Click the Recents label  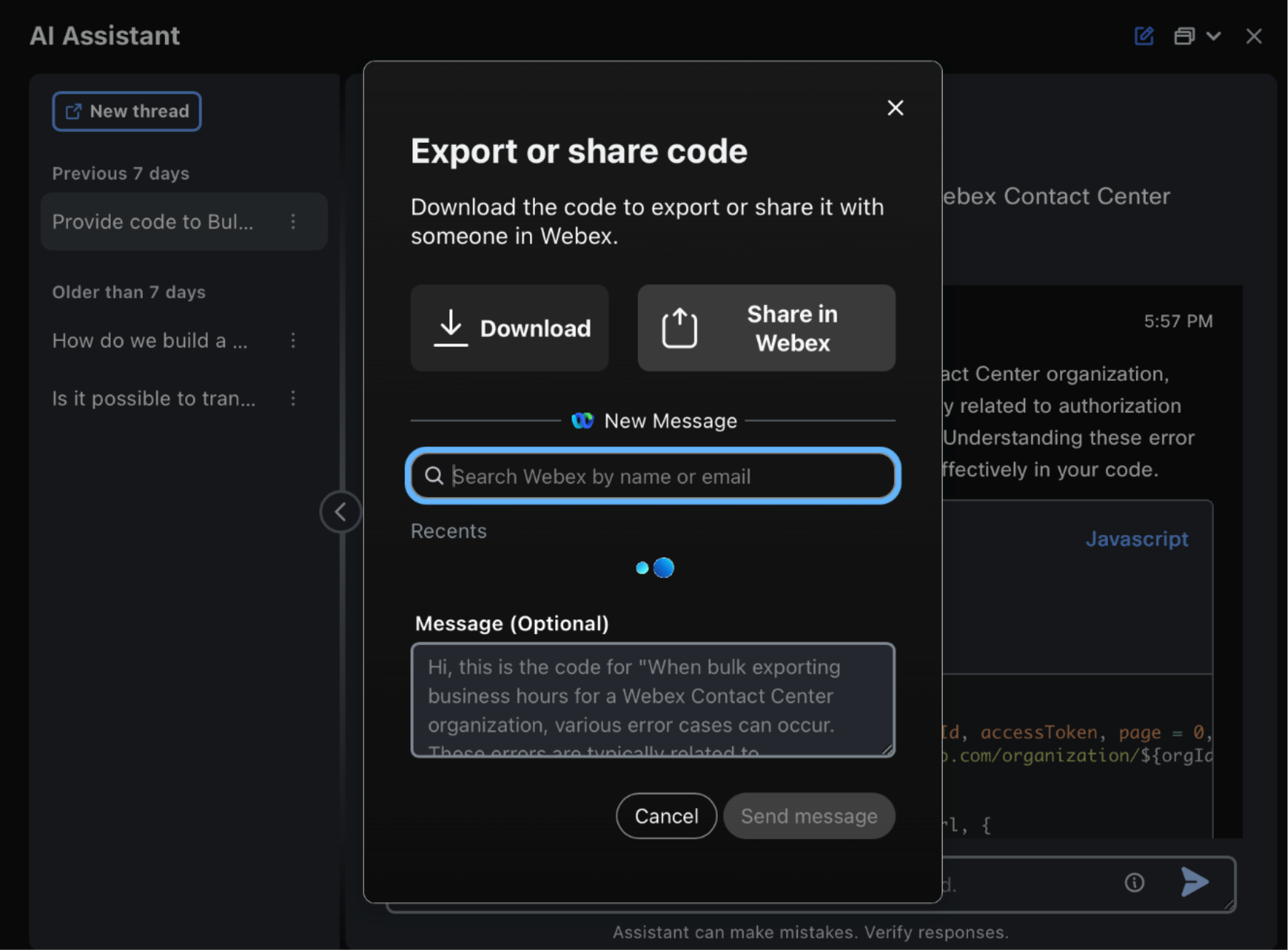click(449, 531)
